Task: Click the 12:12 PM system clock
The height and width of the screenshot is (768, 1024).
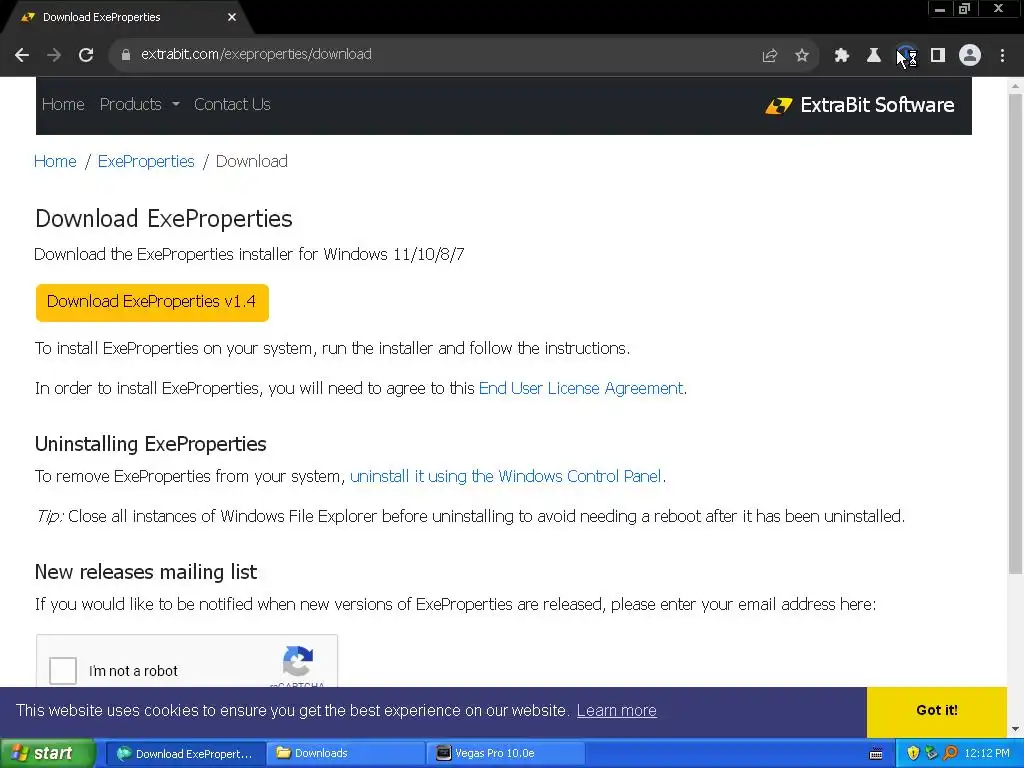Action: (x=987, y=754)
